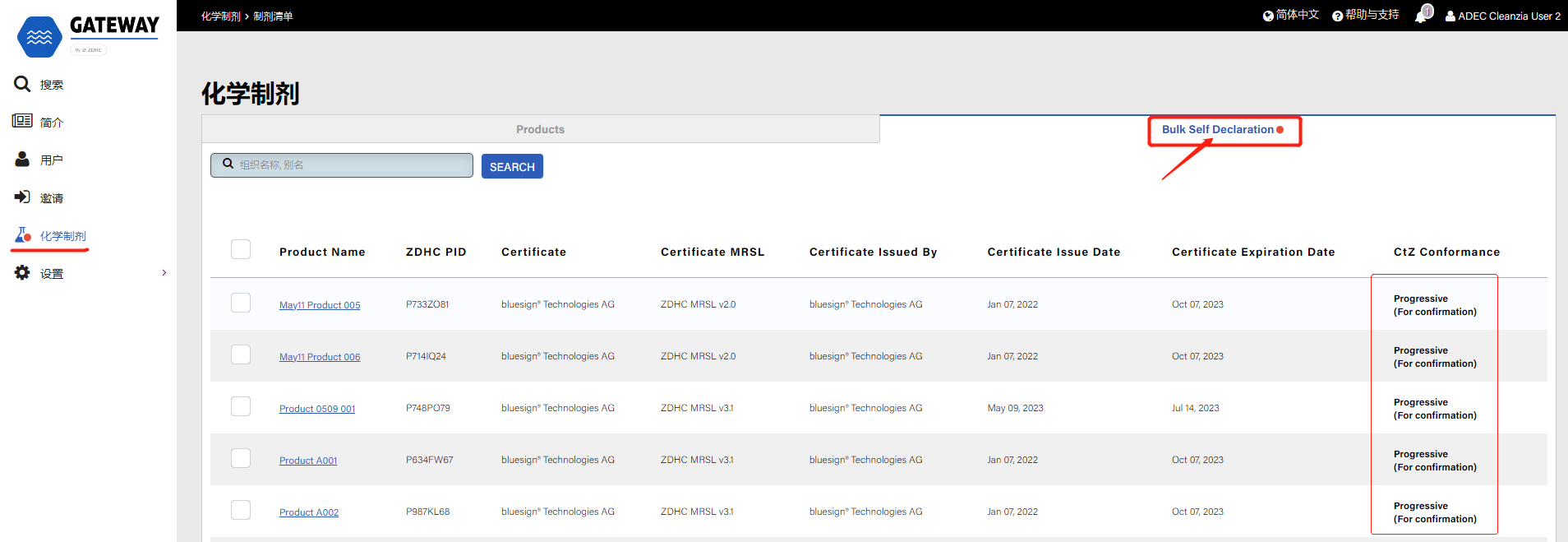Screen dimensions: 1568x542
Task: Click PID cell P634FW67
Action: tap(430, 460)
